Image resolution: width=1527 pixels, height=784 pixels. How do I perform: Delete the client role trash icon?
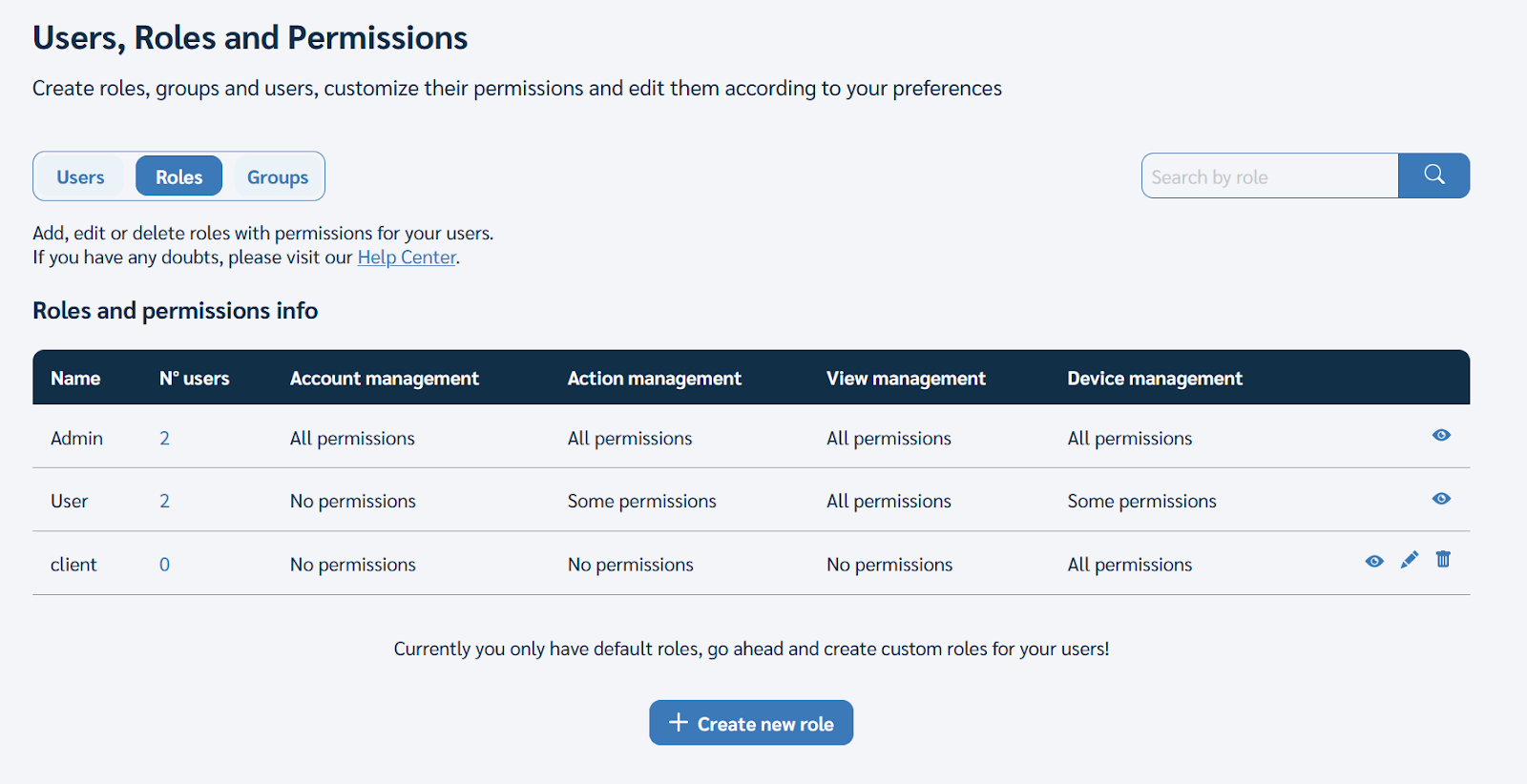coord(1443,560)
